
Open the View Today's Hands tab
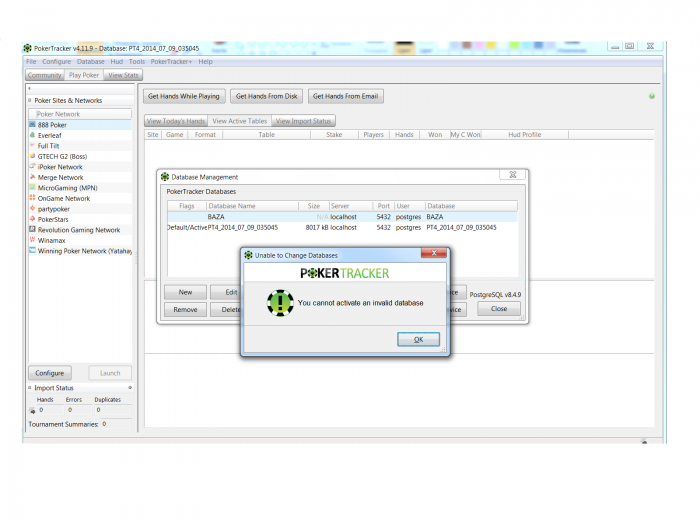pyautogui.click(x=176, y=121)
